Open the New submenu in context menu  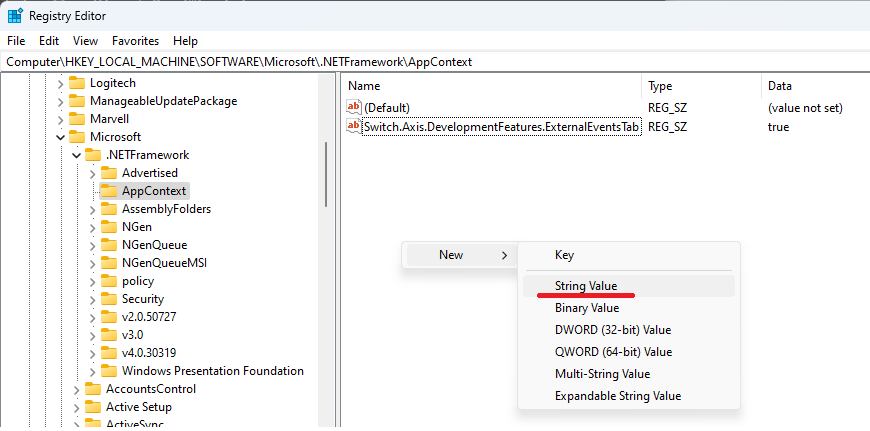(x=460, y=255)
